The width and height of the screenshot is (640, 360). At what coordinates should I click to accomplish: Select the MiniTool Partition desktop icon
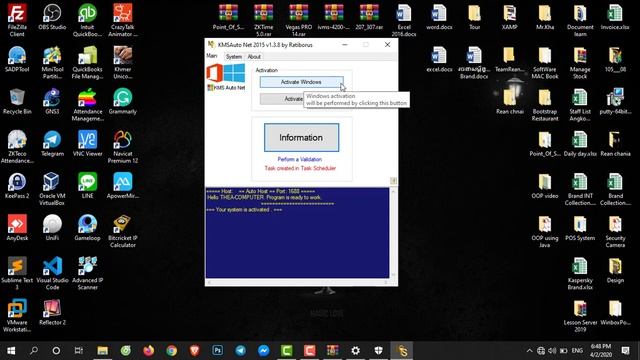52,62
